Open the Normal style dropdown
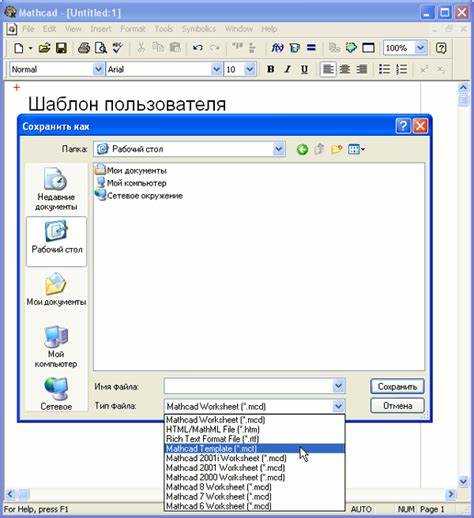The image size is (474, 518). click(98, 69)
